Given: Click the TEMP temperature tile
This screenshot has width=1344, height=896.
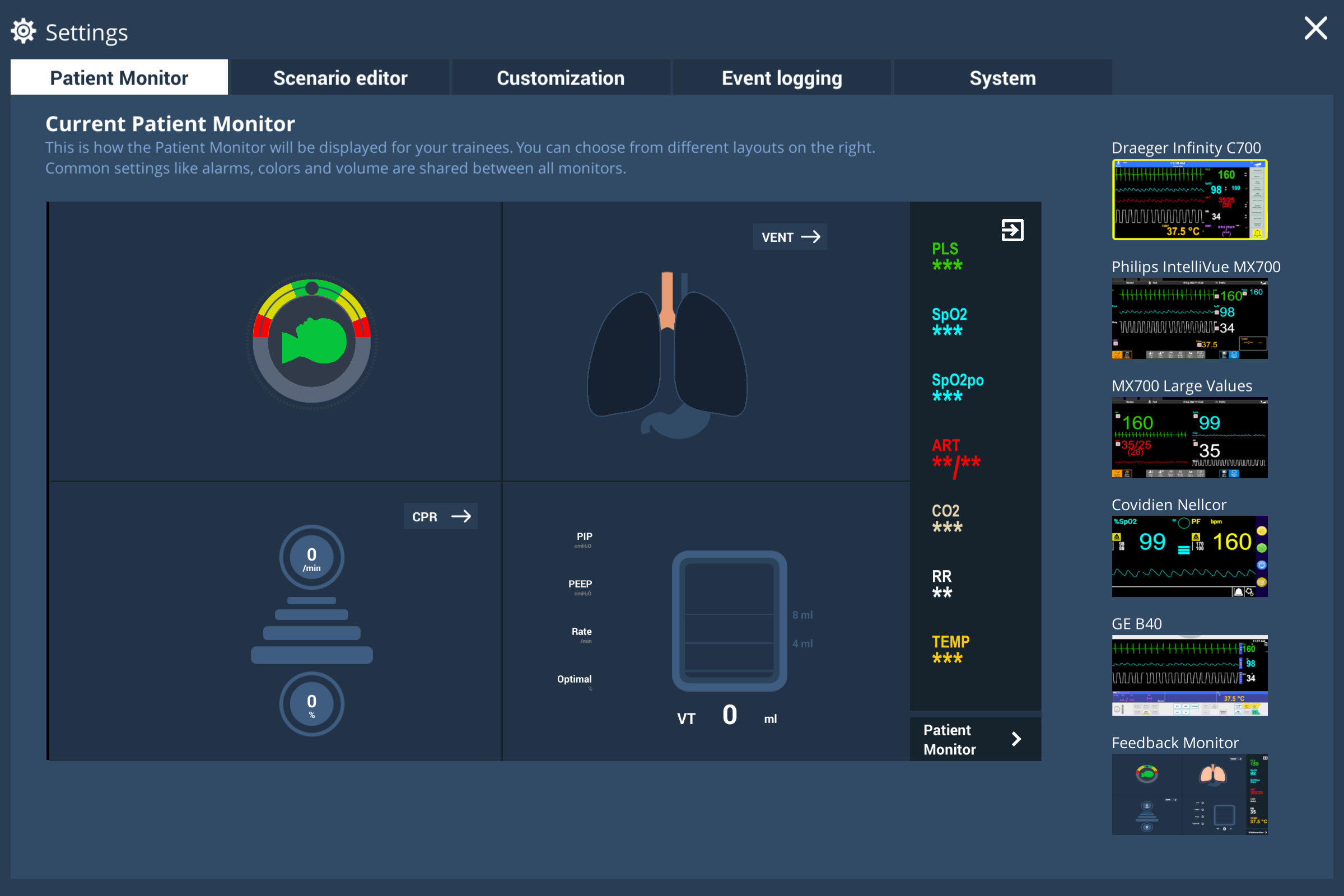Looking at the screenshot, I should [950, 650].
